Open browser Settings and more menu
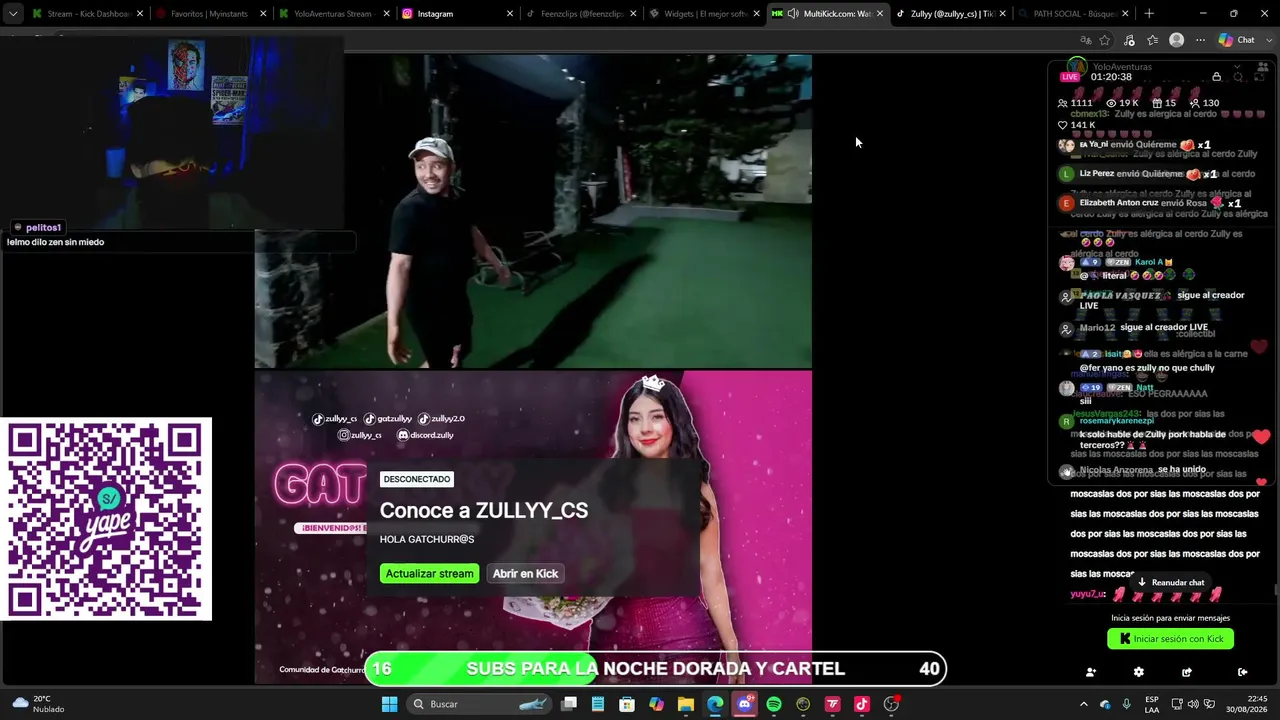Viewport: 1280px width, 720px height. click(x=1201, y=40)
